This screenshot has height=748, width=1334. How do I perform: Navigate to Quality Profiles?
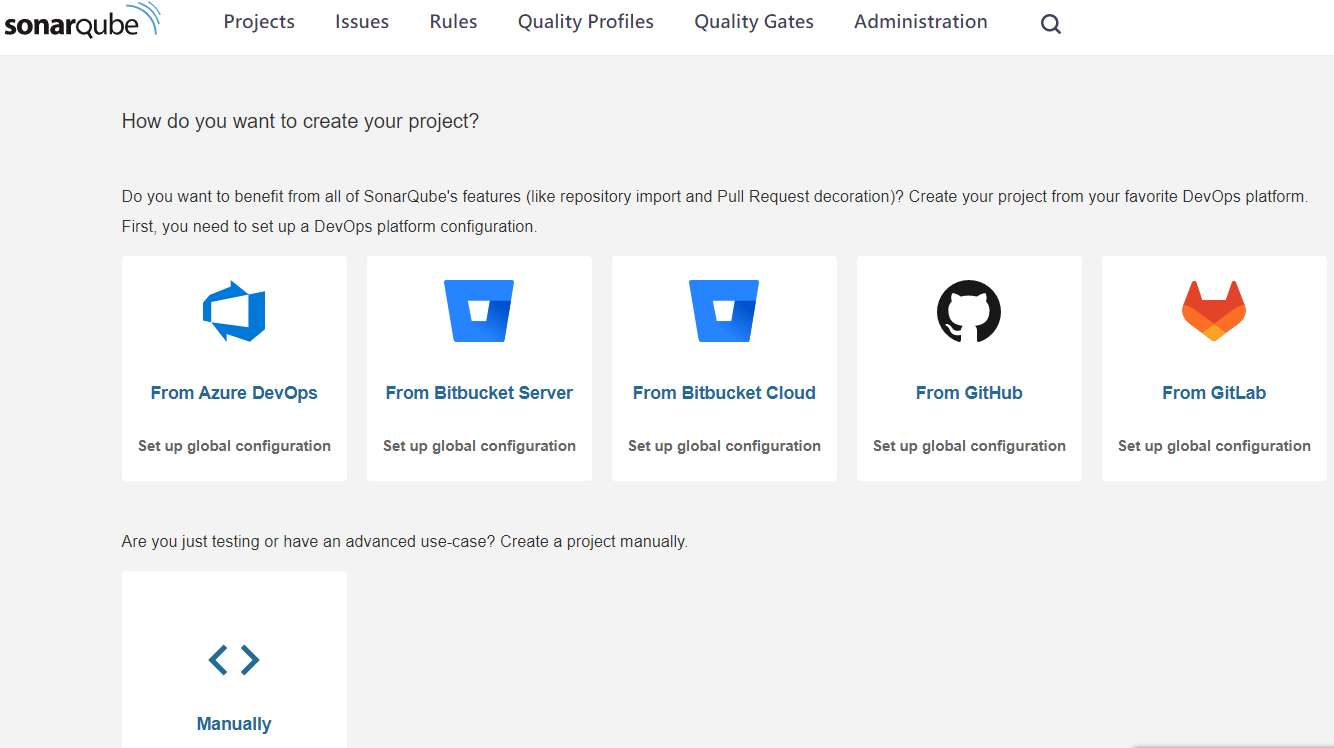(586, 22)
